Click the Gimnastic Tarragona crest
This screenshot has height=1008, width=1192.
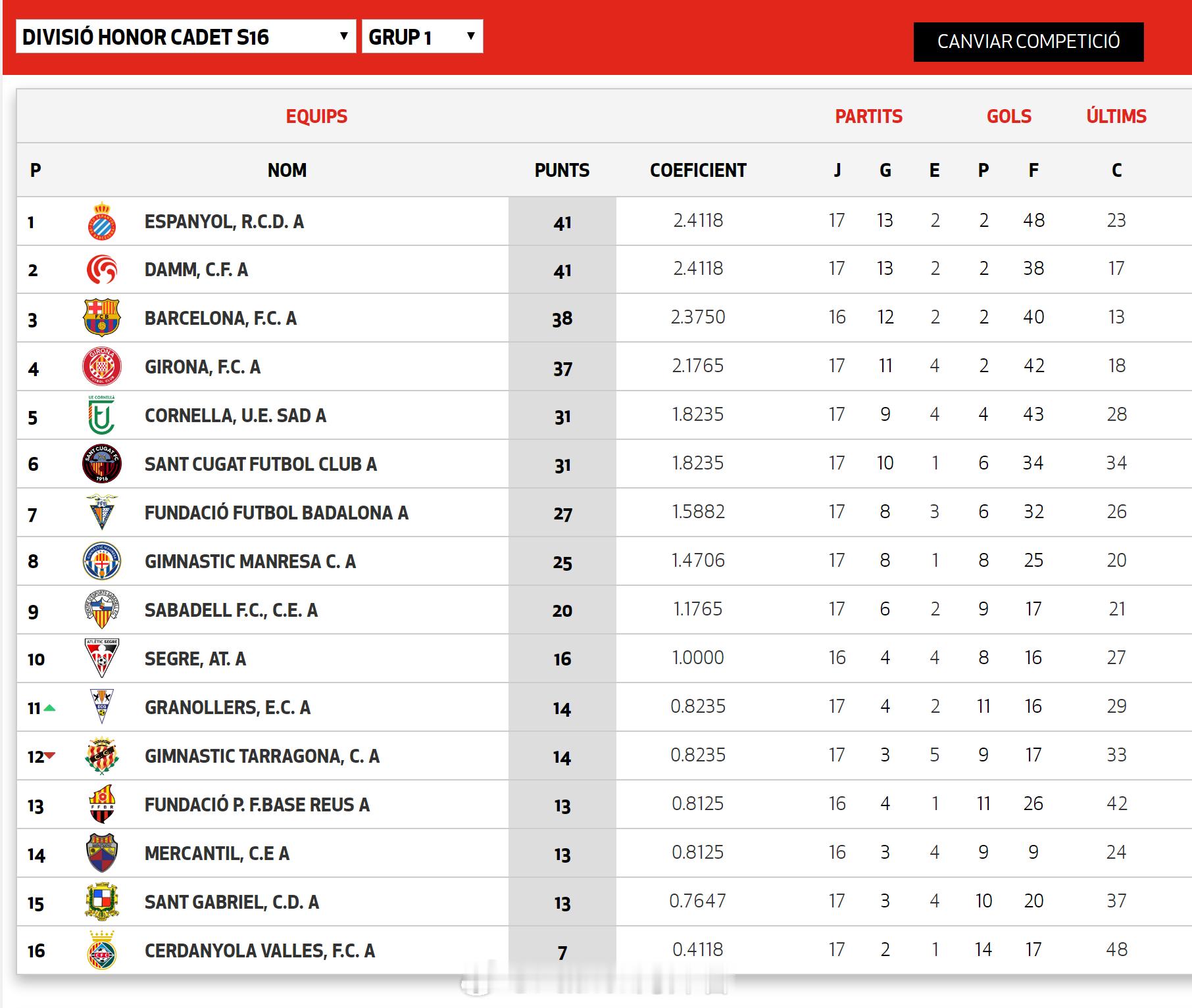(102, 756)
